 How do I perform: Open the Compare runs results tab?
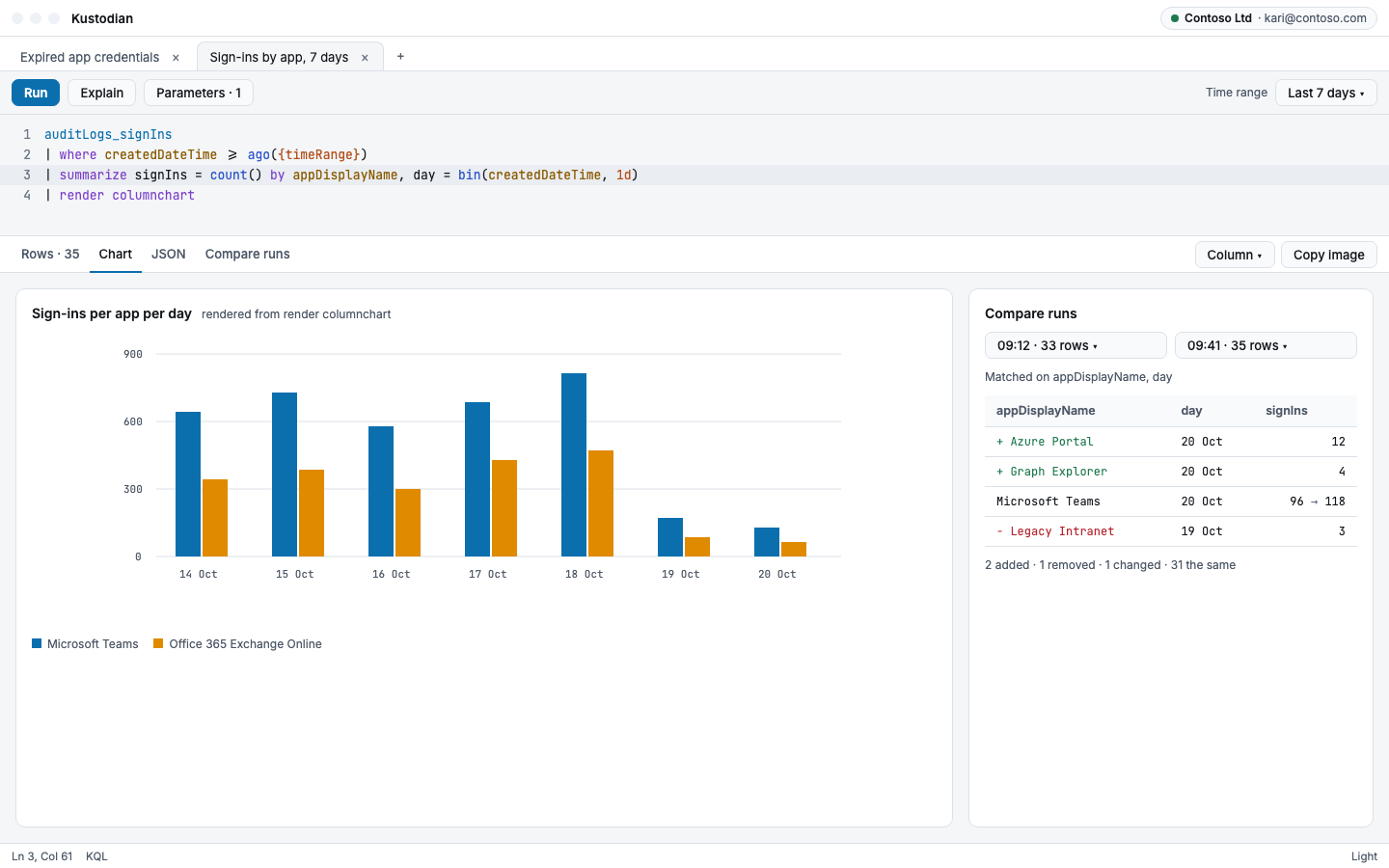(248, 254)
